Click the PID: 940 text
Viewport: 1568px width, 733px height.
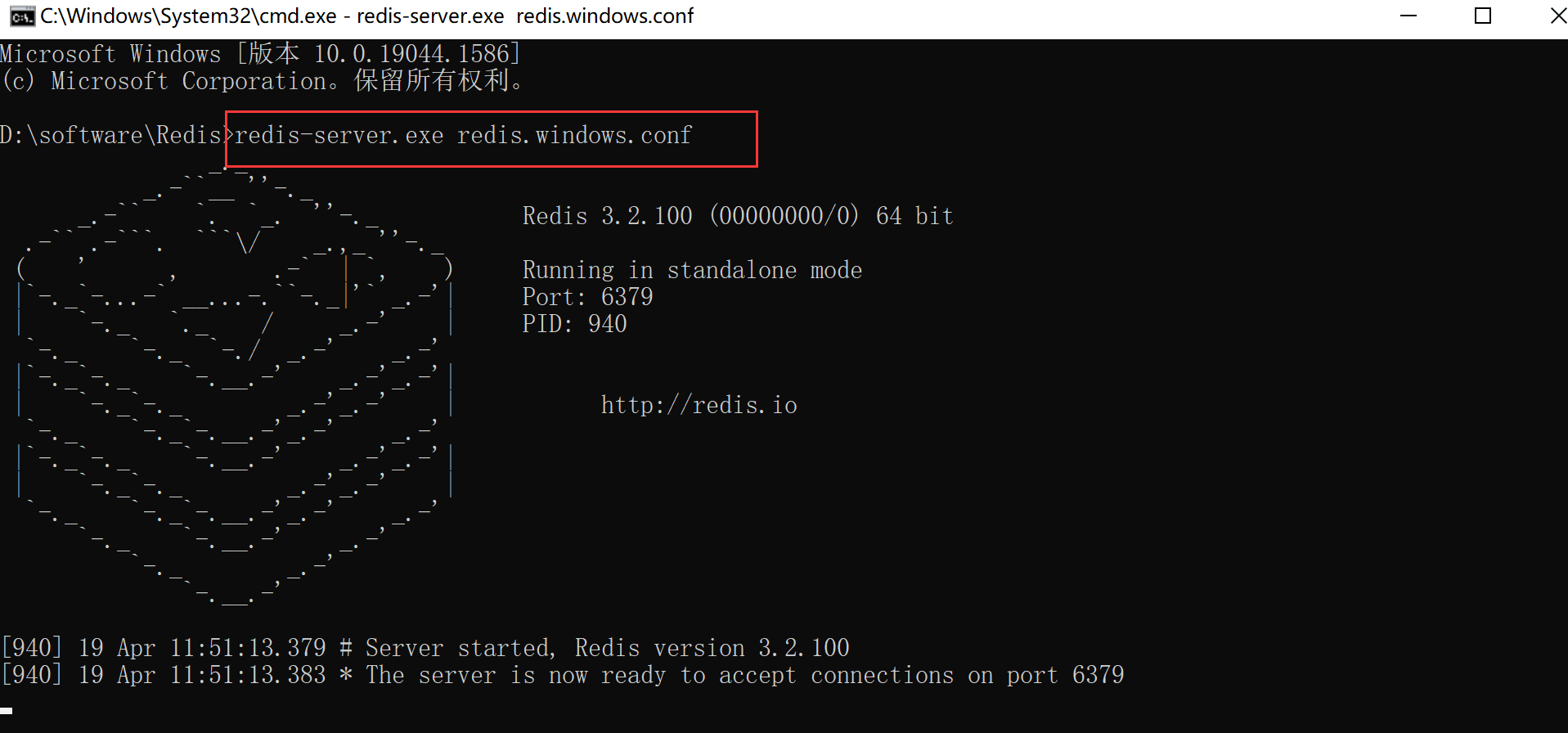click(x=573, y=323)
